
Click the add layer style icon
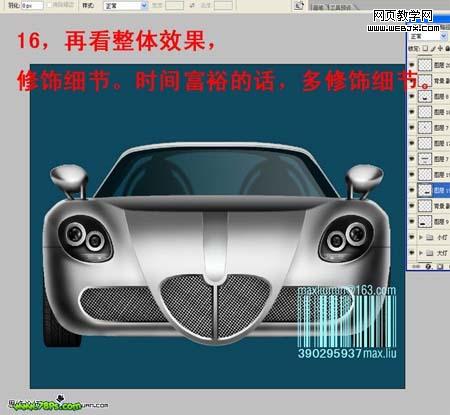coord(429,267)
